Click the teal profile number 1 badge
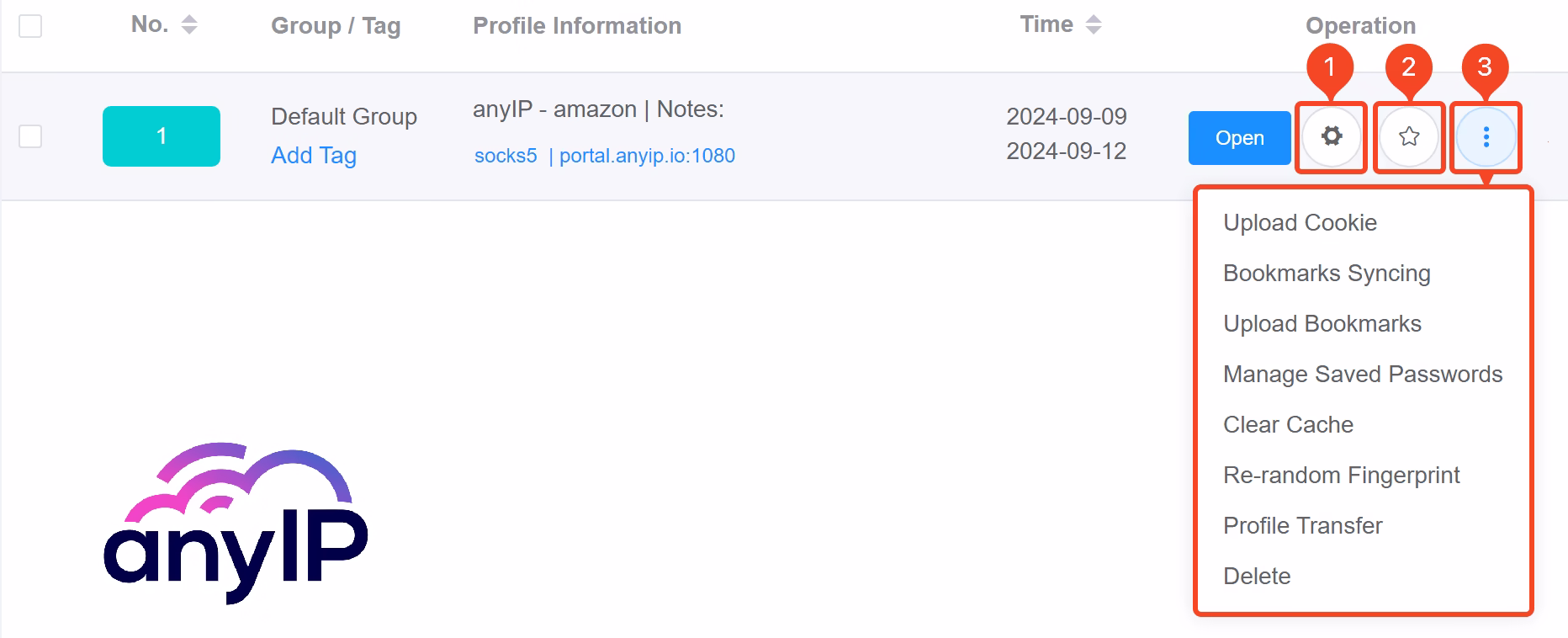 coord(162,136)
